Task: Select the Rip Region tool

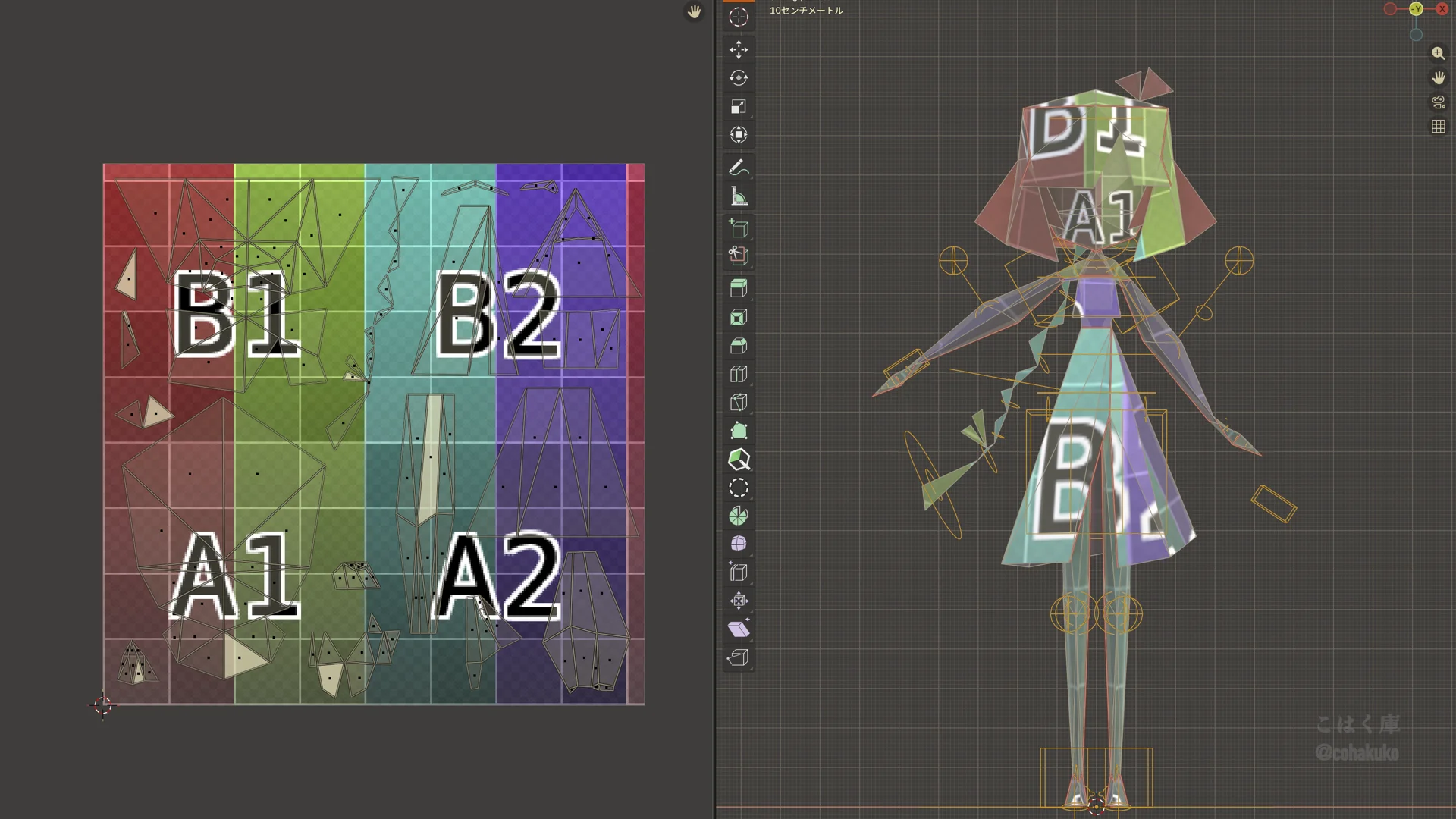Action: [739, 657]
